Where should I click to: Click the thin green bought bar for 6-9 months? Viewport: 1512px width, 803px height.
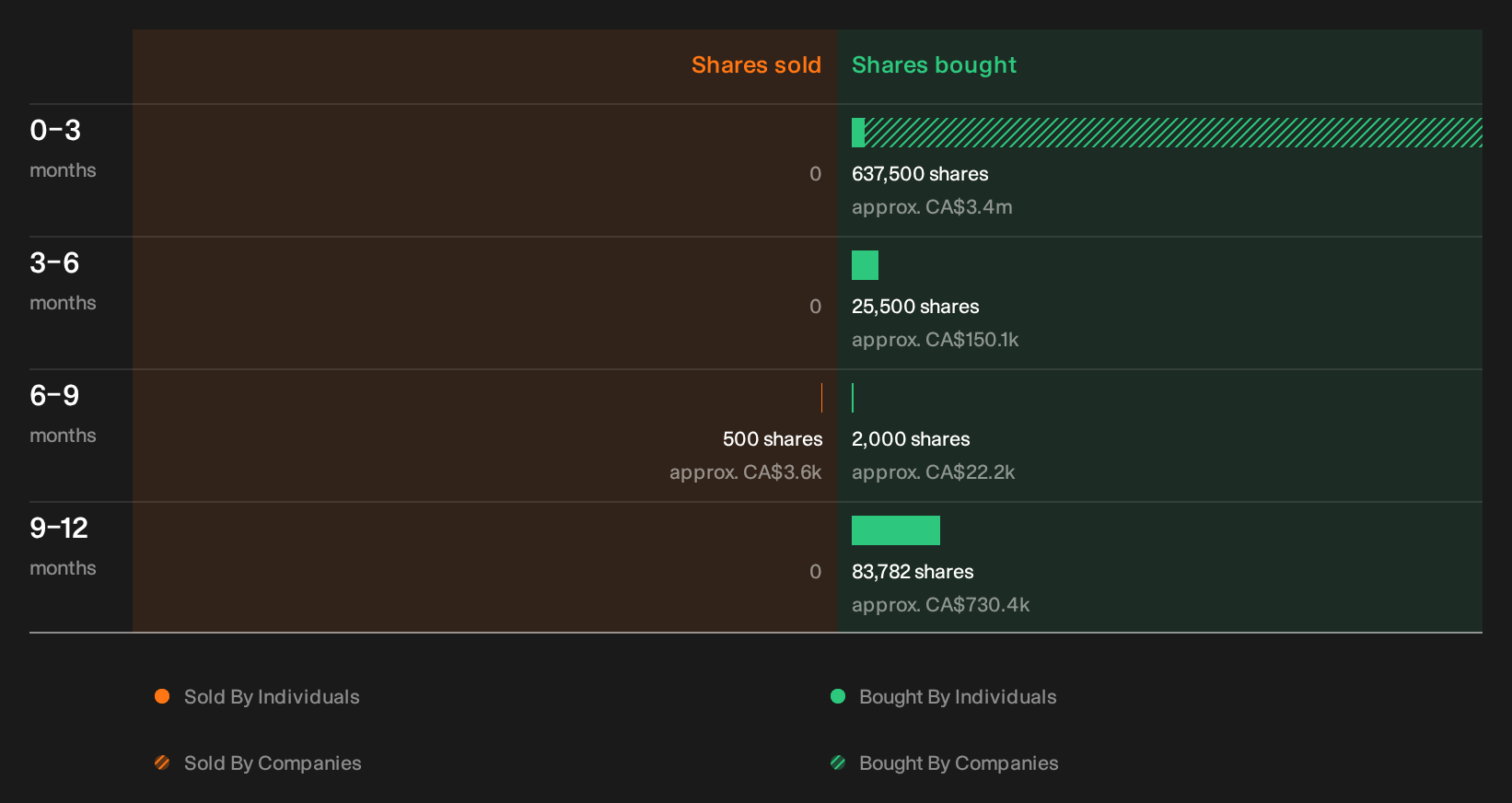(853, 398)
